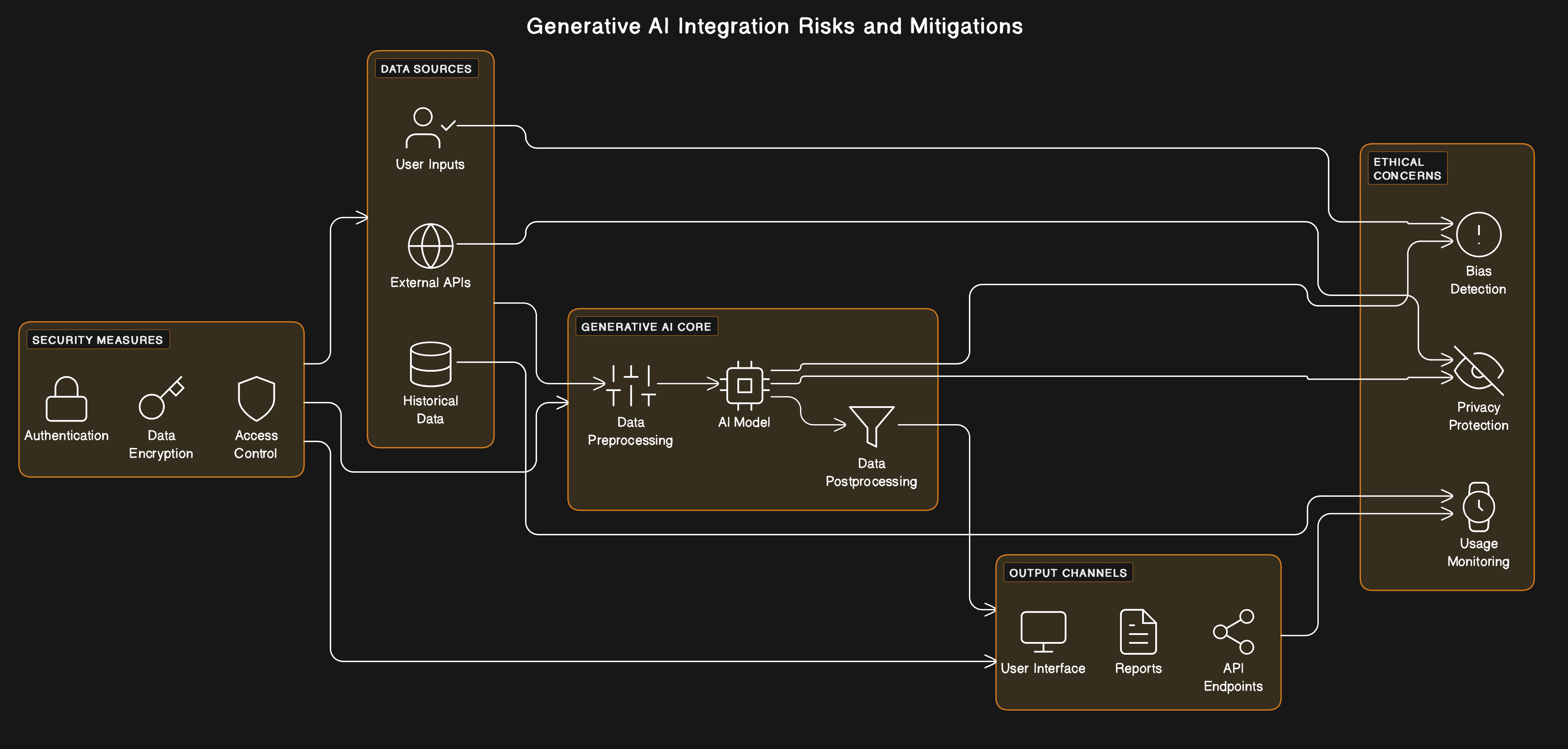Click the External APIs globe icon

click(430, 246)
